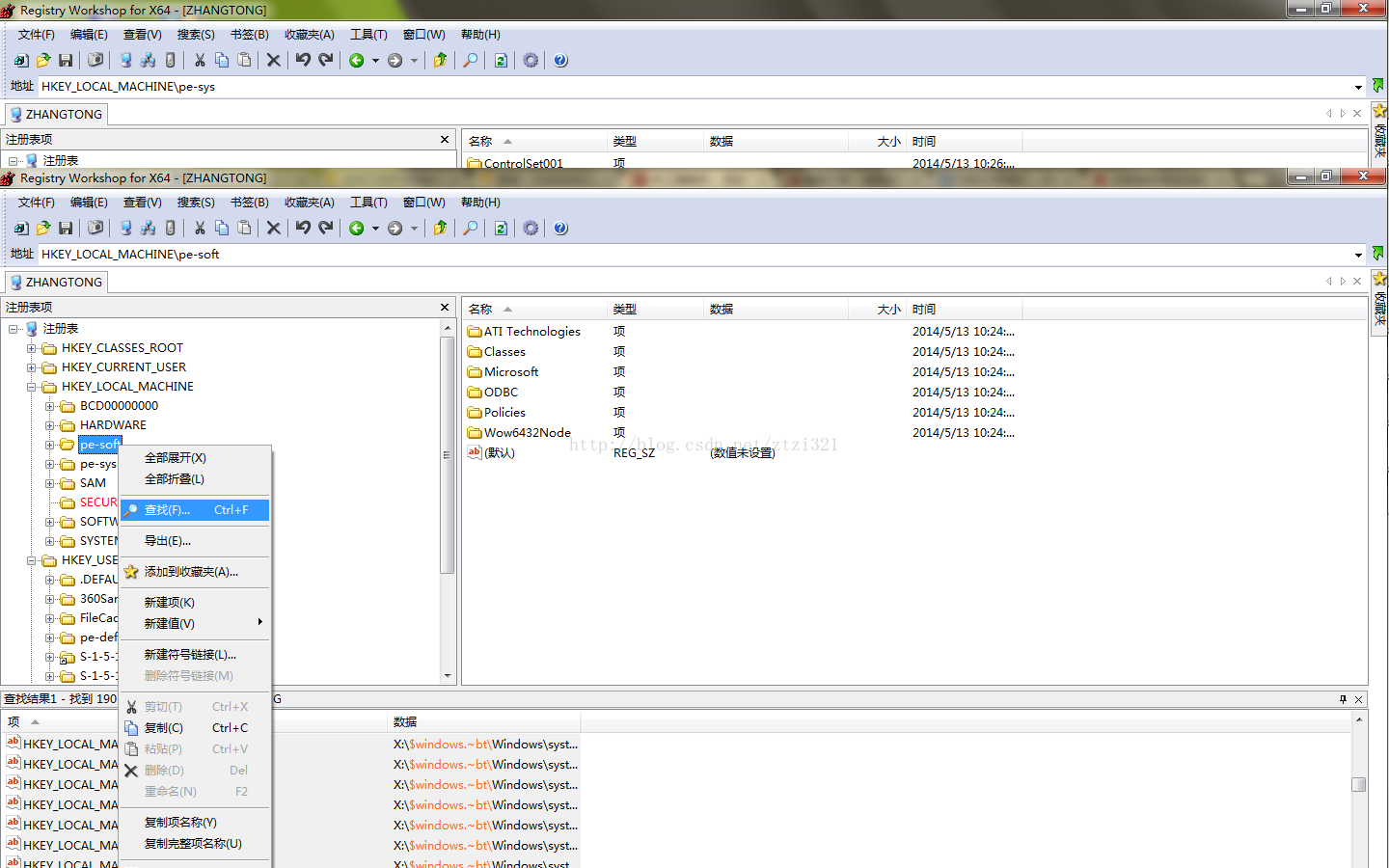Image resolution: width=1389 pixels, height=868 pixels.
Task: Open the address bar dropdown showing pe-sys
Action: click(x=1358, y=87)
